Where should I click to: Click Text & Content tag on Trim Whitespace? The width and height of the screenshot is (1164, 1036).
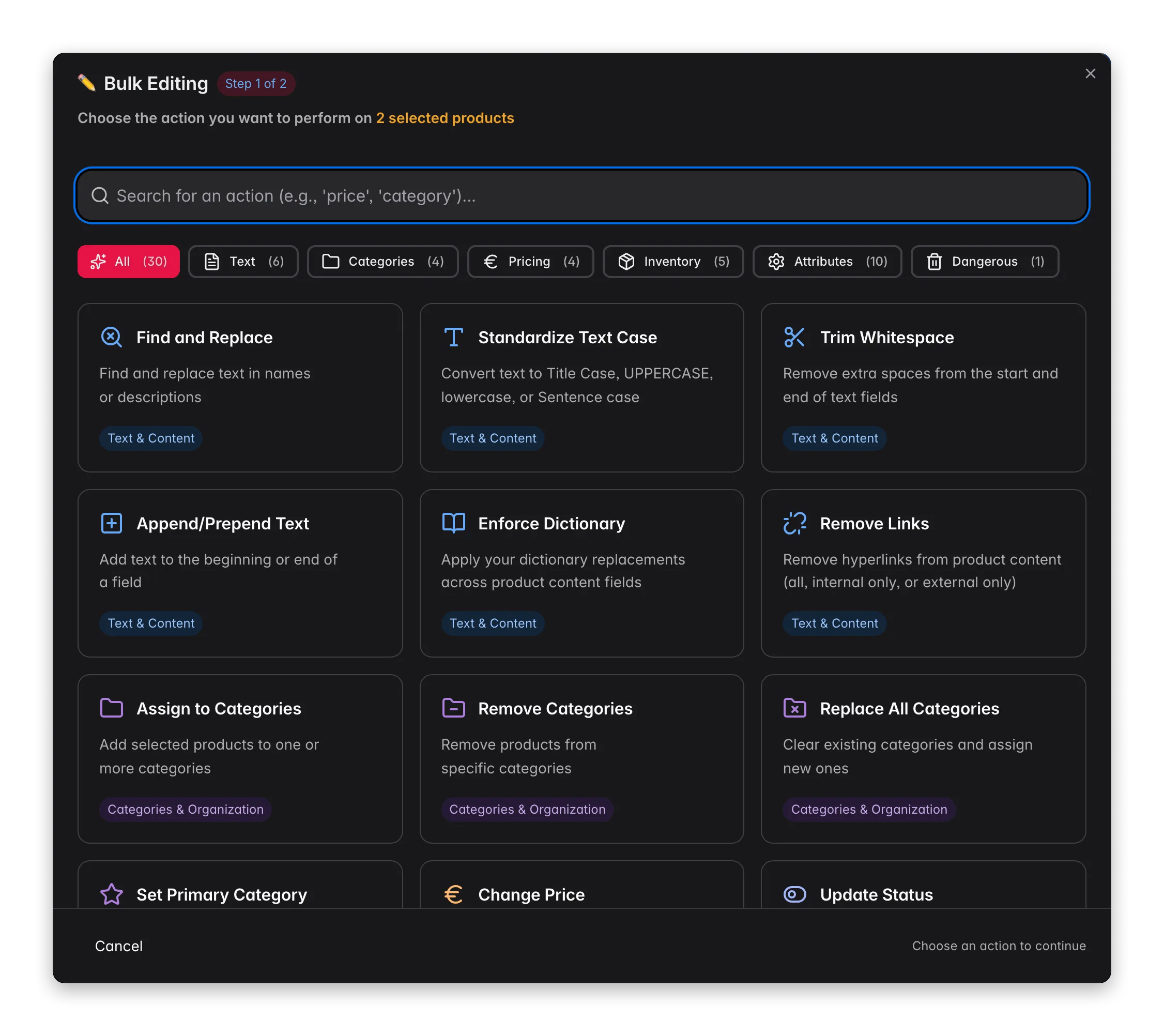834,438
